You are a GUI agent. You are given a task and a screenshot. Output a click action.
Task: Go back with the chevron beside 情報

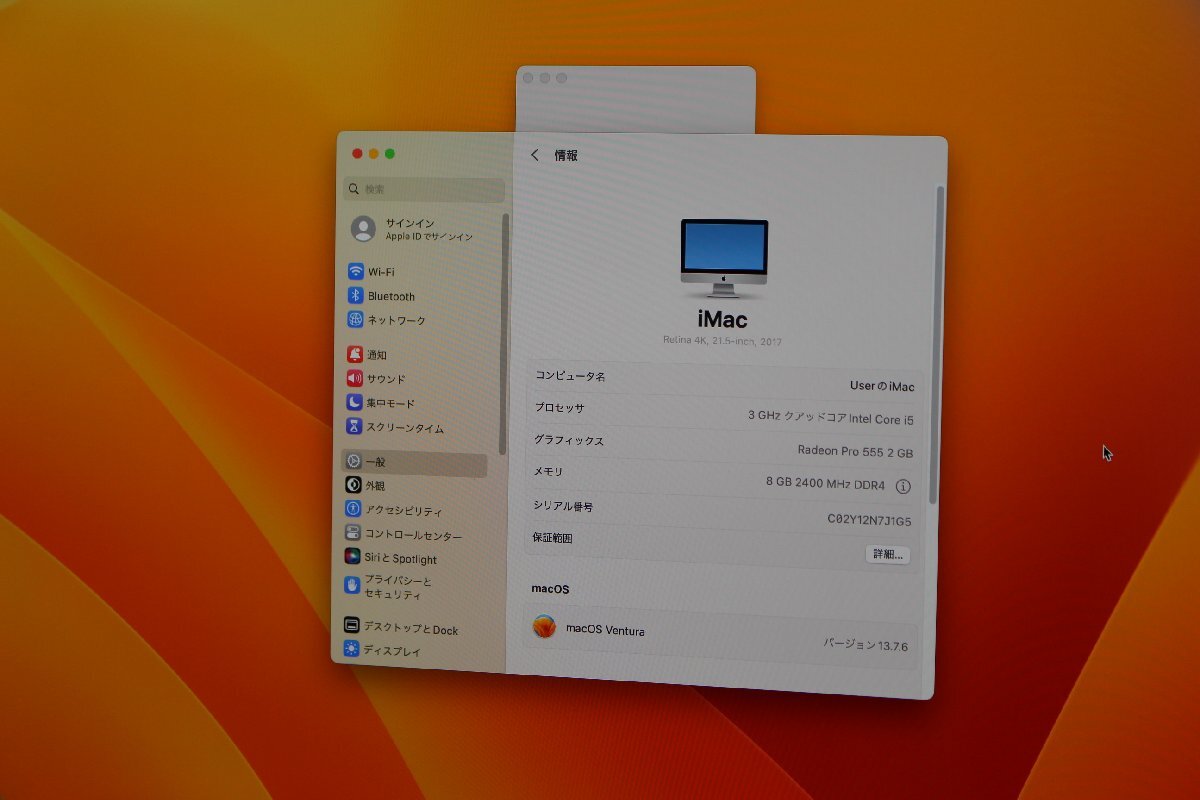point(535,155)
